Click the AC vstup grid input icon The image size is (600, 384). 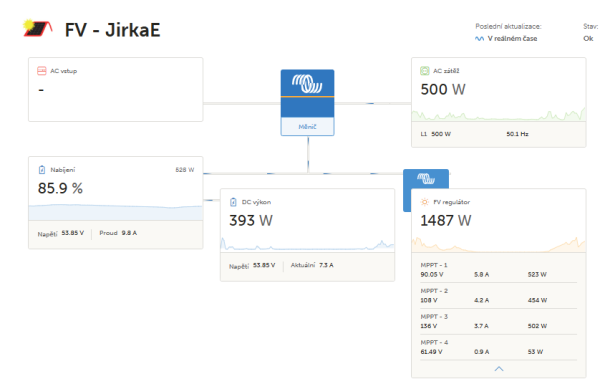[x=42, y=71]
